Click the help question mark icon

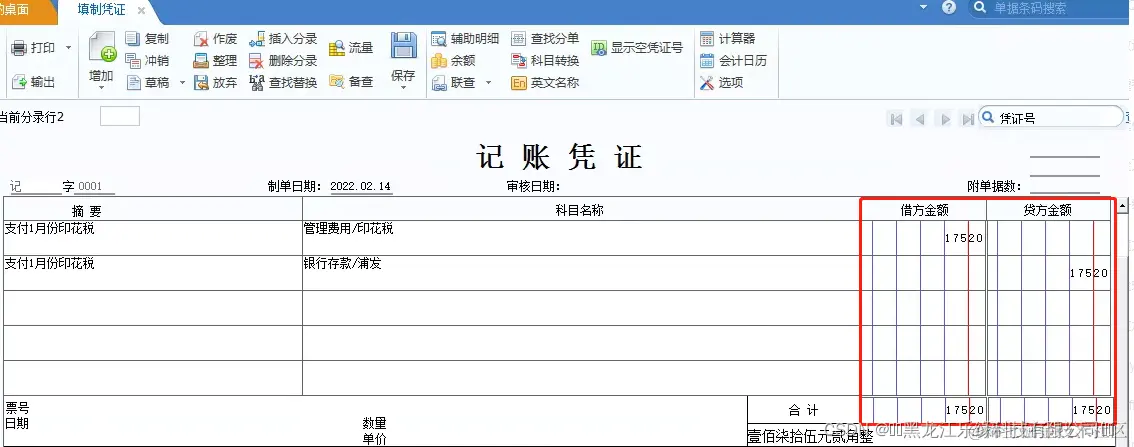click(949, 7)
